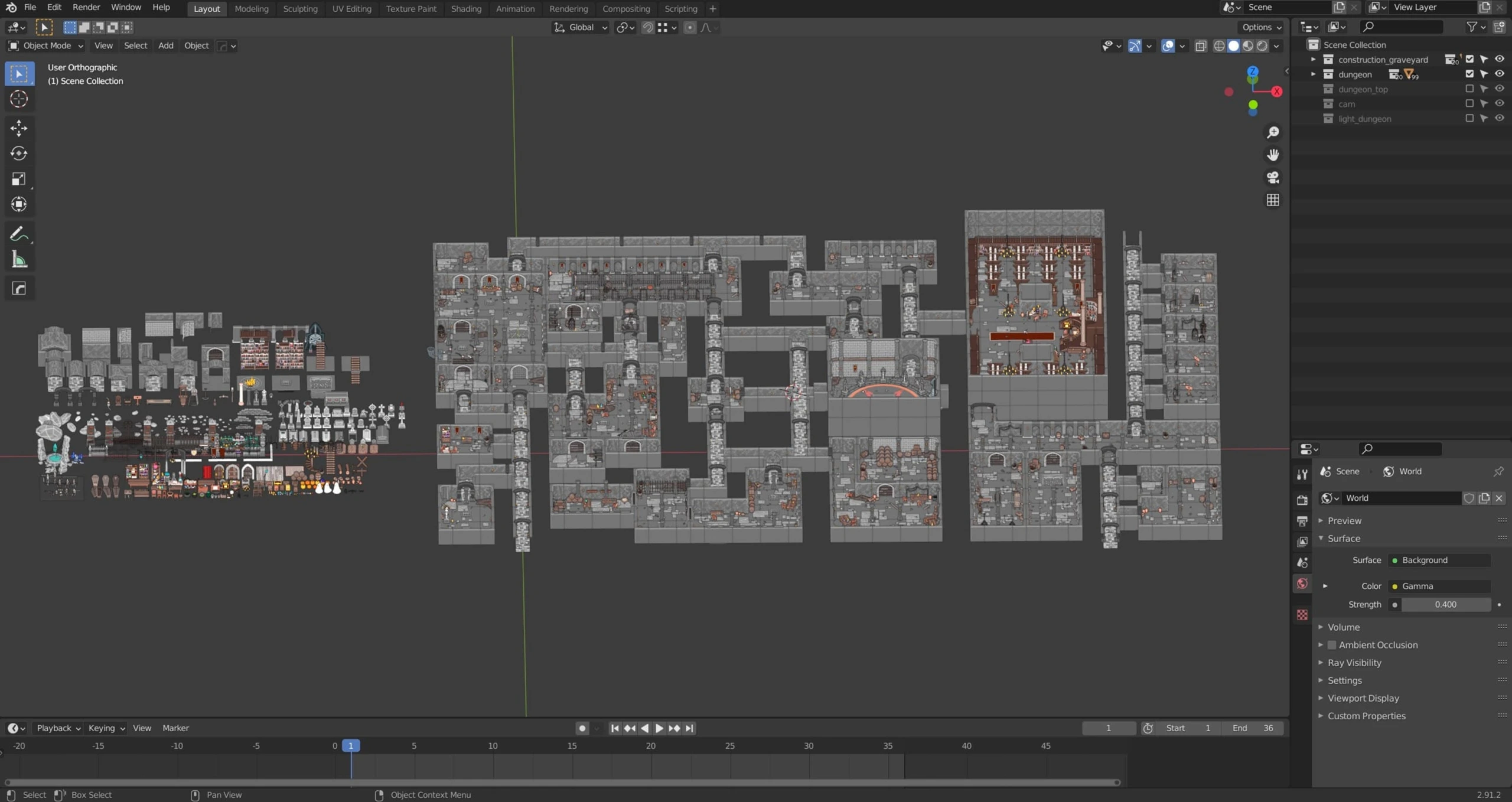
Task: Click the Strength value slider
Action: point(1445,604)
